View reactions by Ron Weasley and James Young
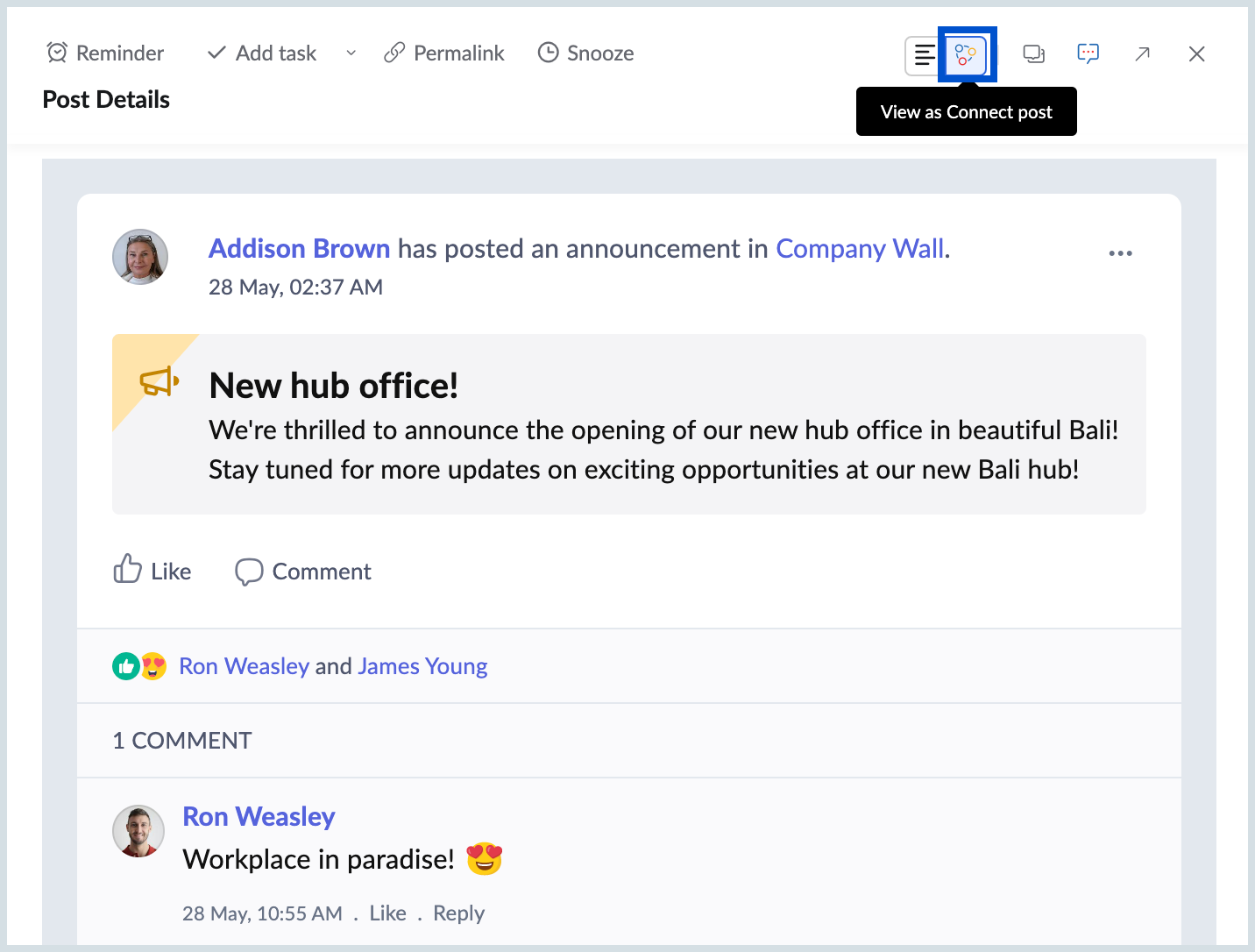 333,666
